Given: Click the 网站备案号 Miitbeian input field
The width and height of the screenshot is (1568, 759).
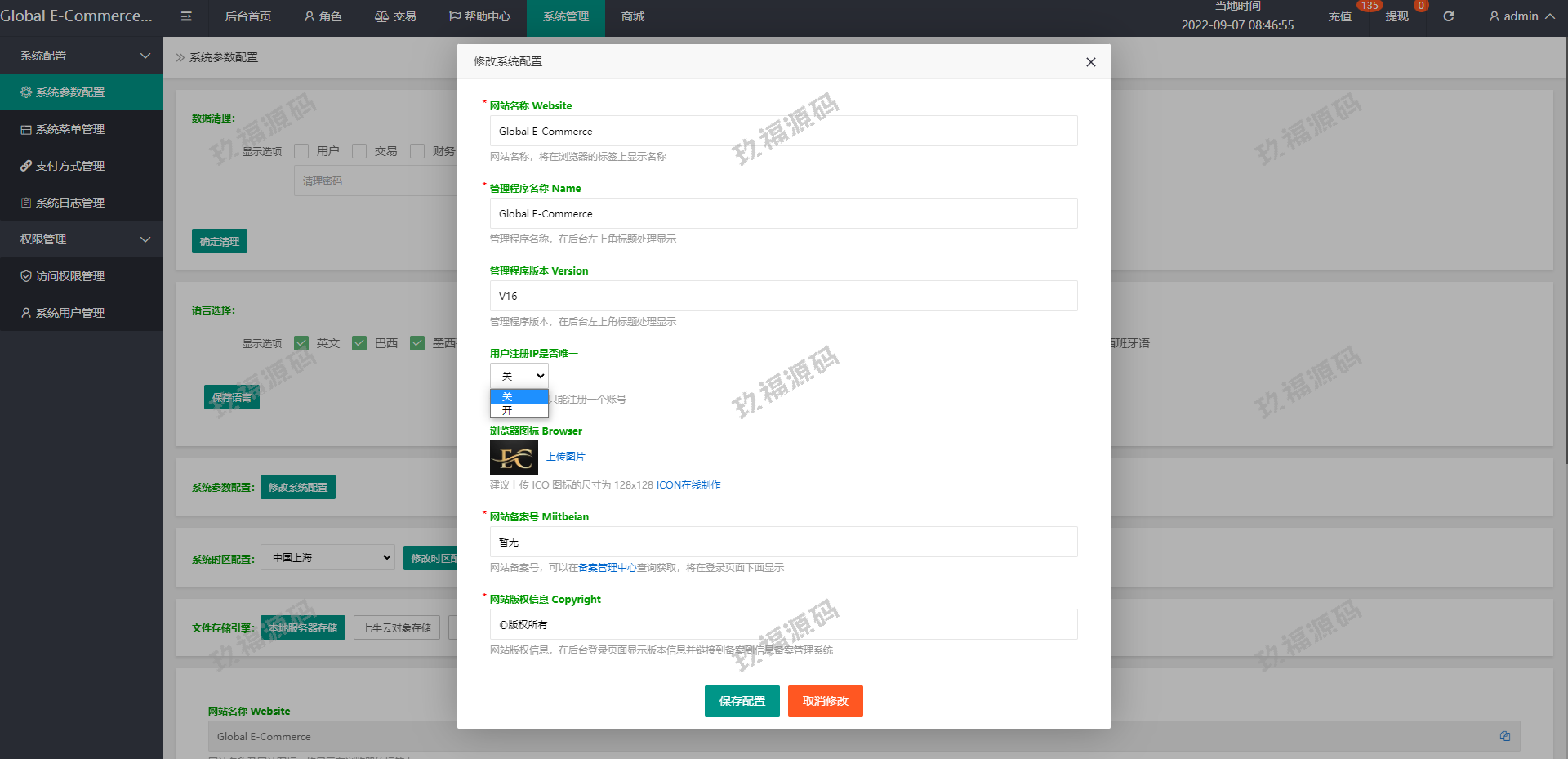Looking at the screenshot, I should coord(783,542).
